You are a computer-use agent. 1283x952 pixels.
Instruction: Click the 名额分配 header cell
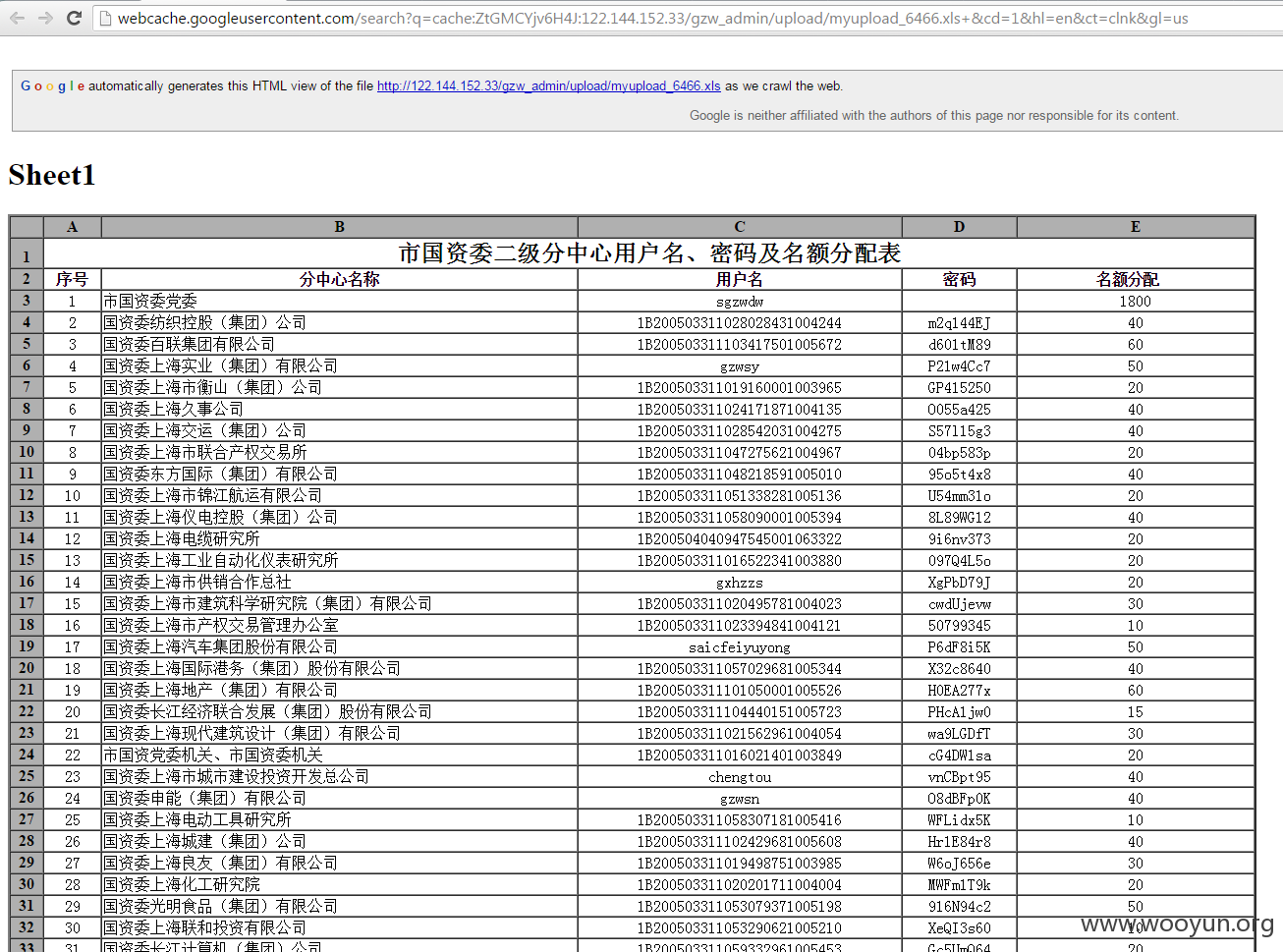pos(1136,279)
